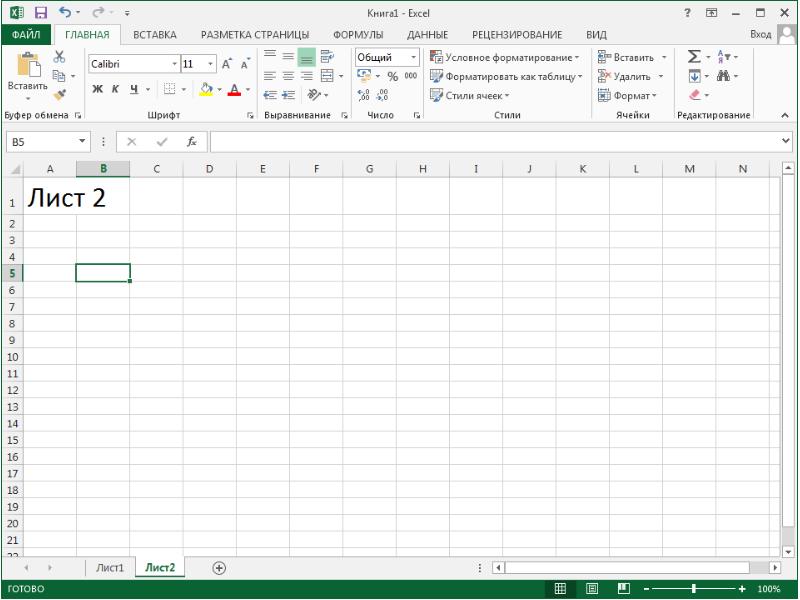Image resolution: width=800 pixels, height=600 pixels.
Task: Click the Insert Function fx icon
Action: click(x=191, y=142)
